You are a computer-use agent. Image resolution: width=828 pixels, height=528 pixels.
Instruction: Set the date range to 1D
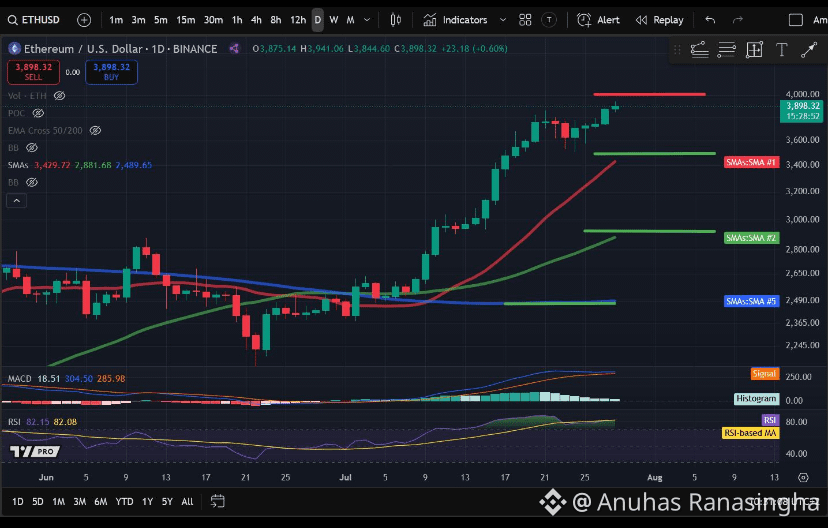click(x=18, y=502)
